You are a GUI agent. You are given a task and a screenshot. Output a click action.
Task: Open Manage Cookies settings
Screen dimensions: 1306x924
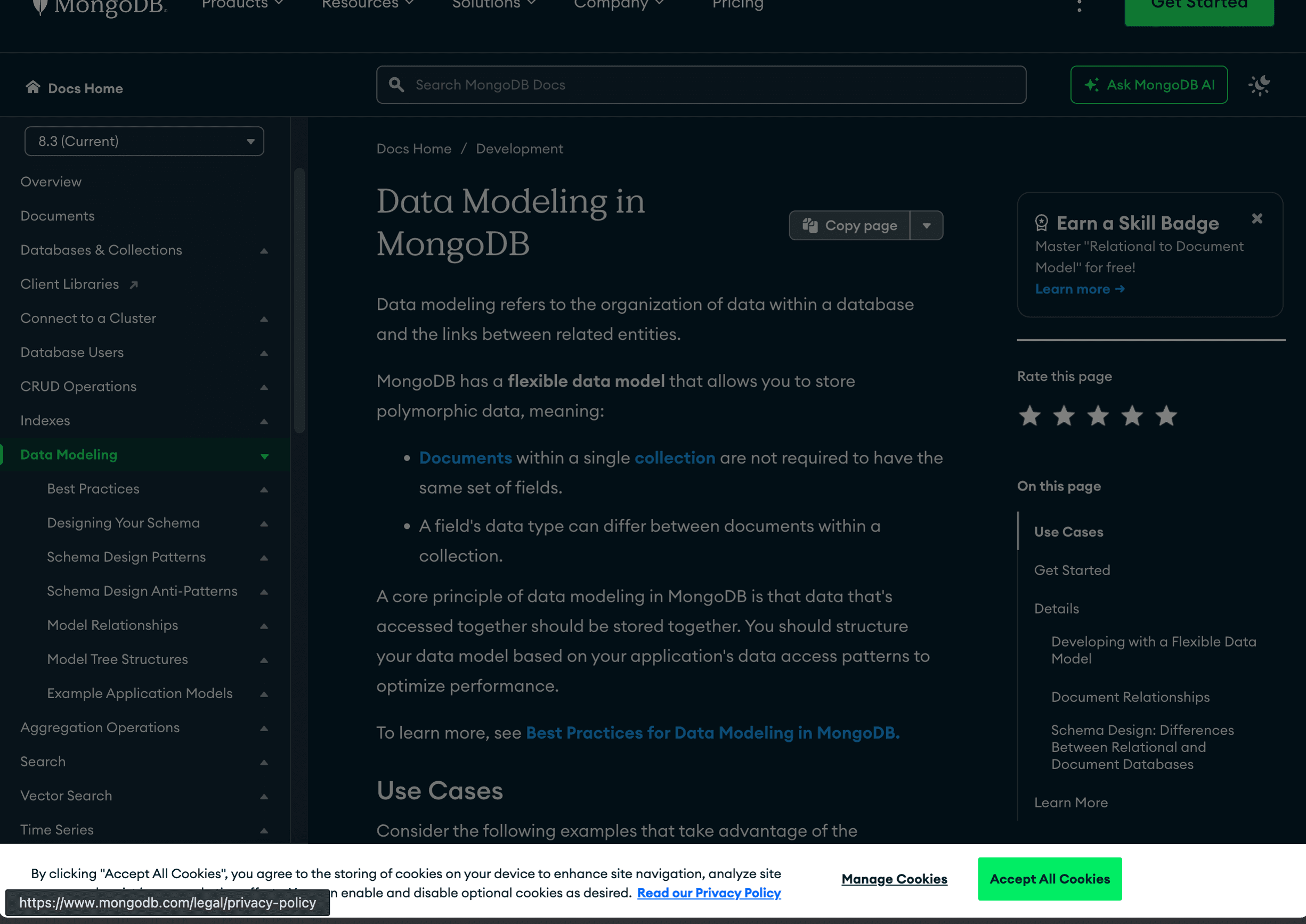pos(895,879)
